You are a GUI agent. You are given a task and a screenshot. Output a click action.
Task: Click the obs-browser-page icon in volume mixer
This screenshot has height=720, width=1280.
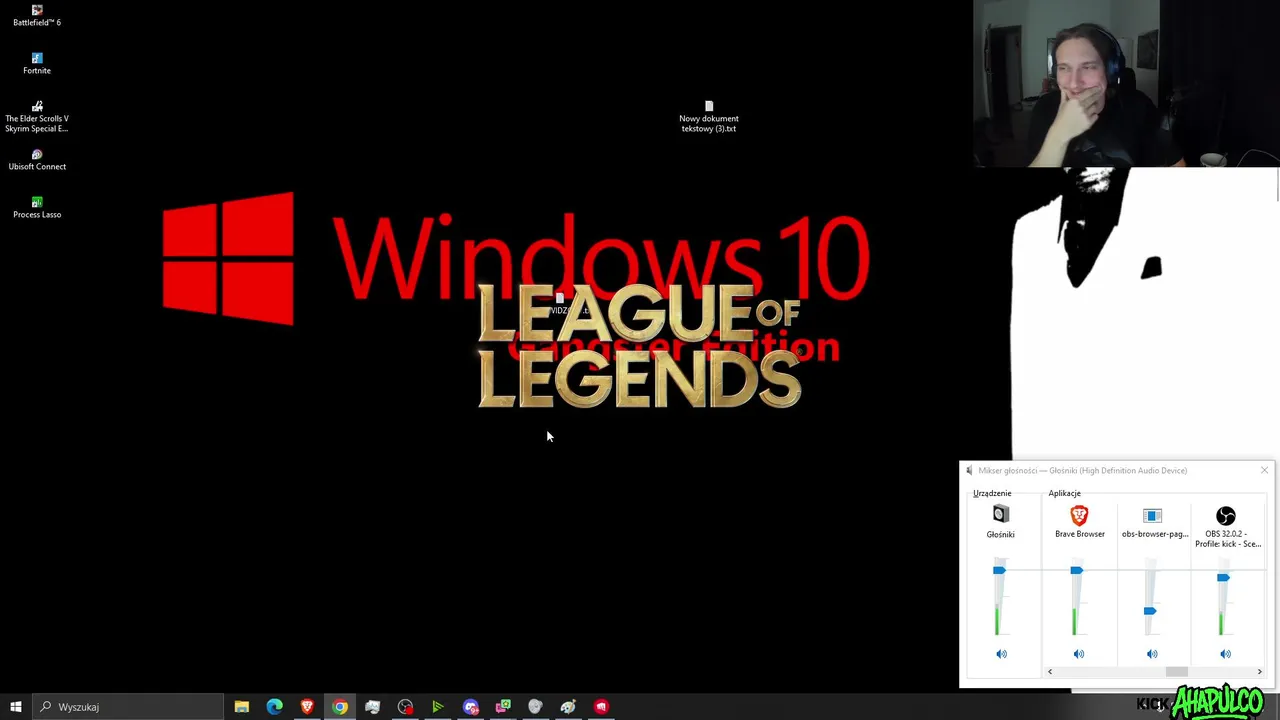pyautogui.click(x=1152, y=515)
